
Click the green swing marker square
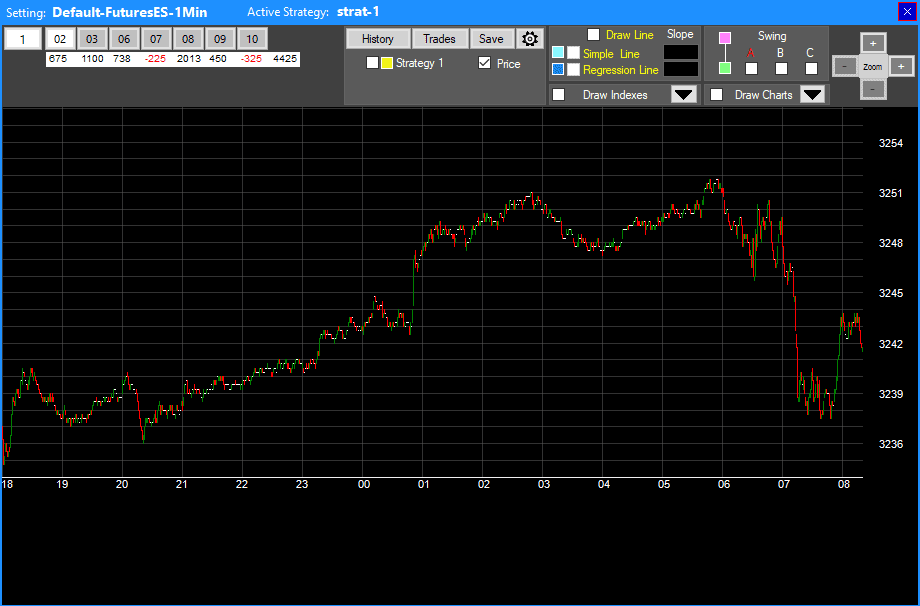(x=725, y=68)
